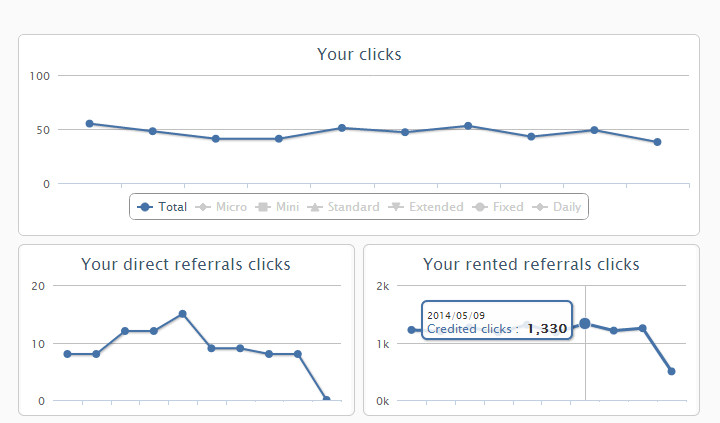Toggle the Total series in the legend

[x=163, y=207]
